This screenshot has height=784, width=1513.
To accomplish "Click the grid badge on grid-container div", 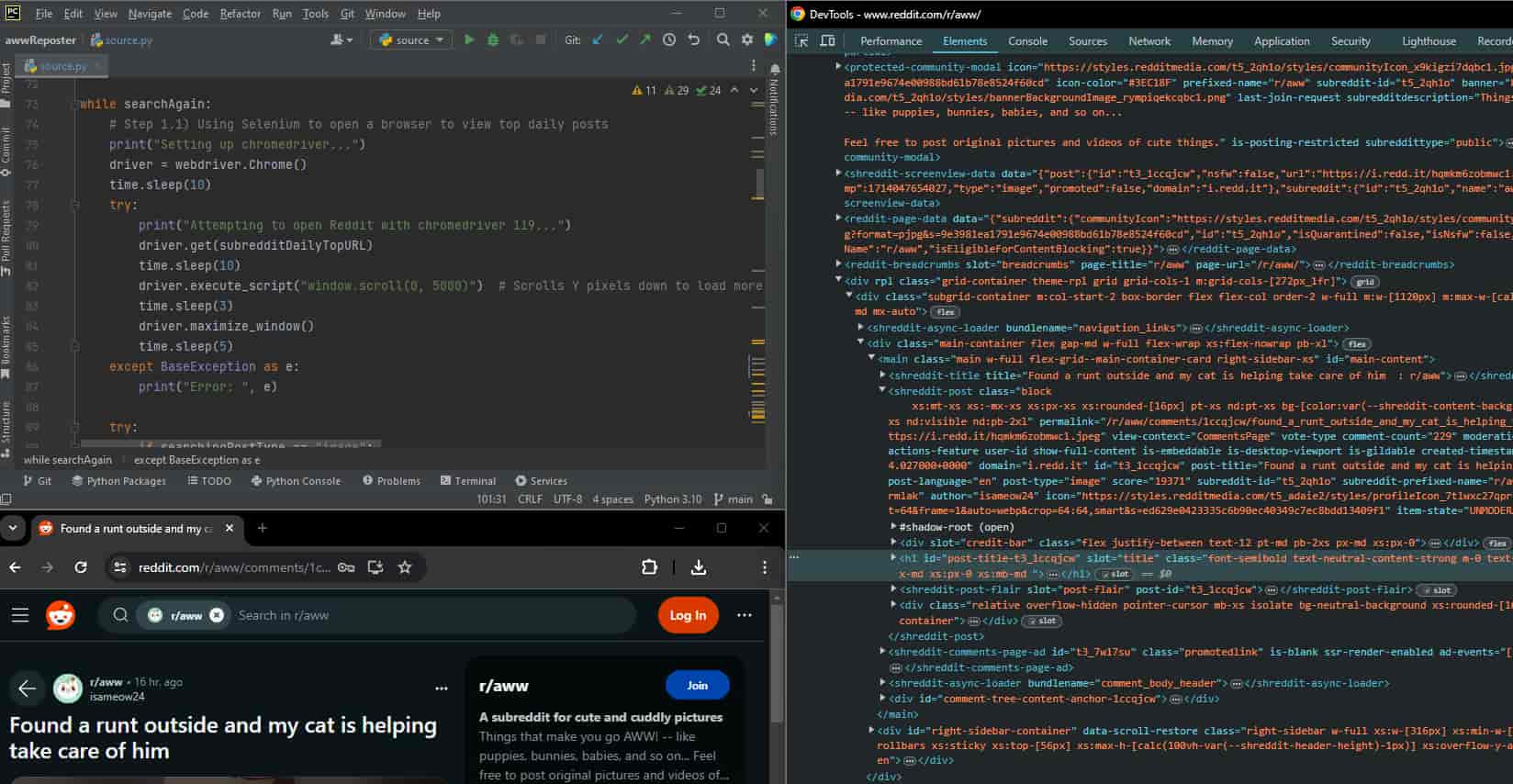I will (1365, 282).
